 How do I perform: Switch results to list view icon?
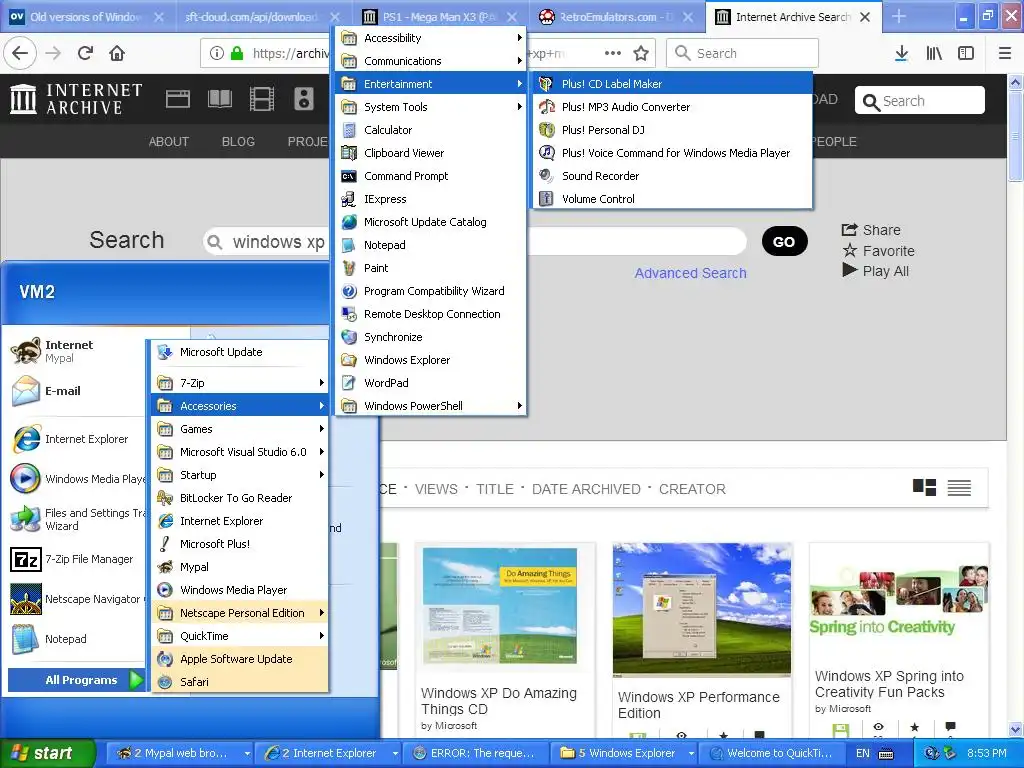(959, 488)
